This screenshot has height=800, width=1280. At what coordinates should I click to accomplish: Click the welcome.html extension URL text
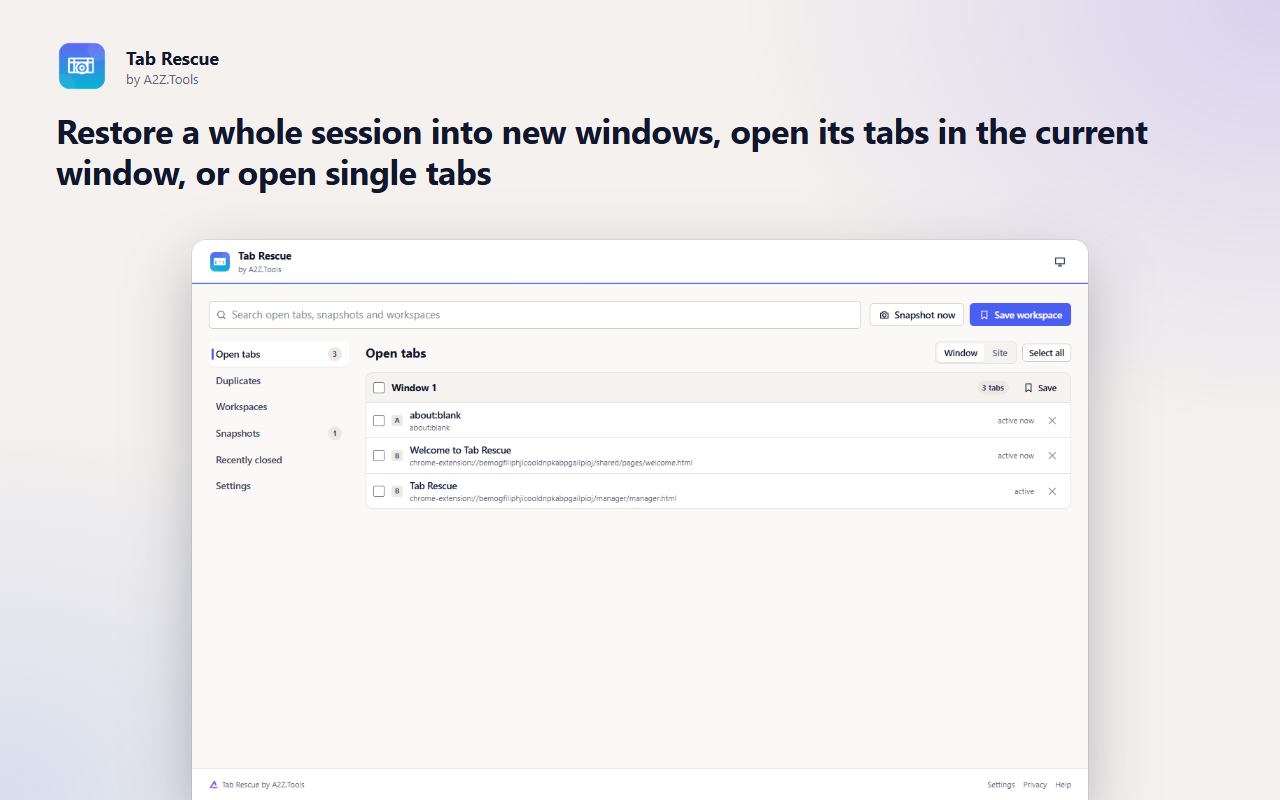point(551,463)
